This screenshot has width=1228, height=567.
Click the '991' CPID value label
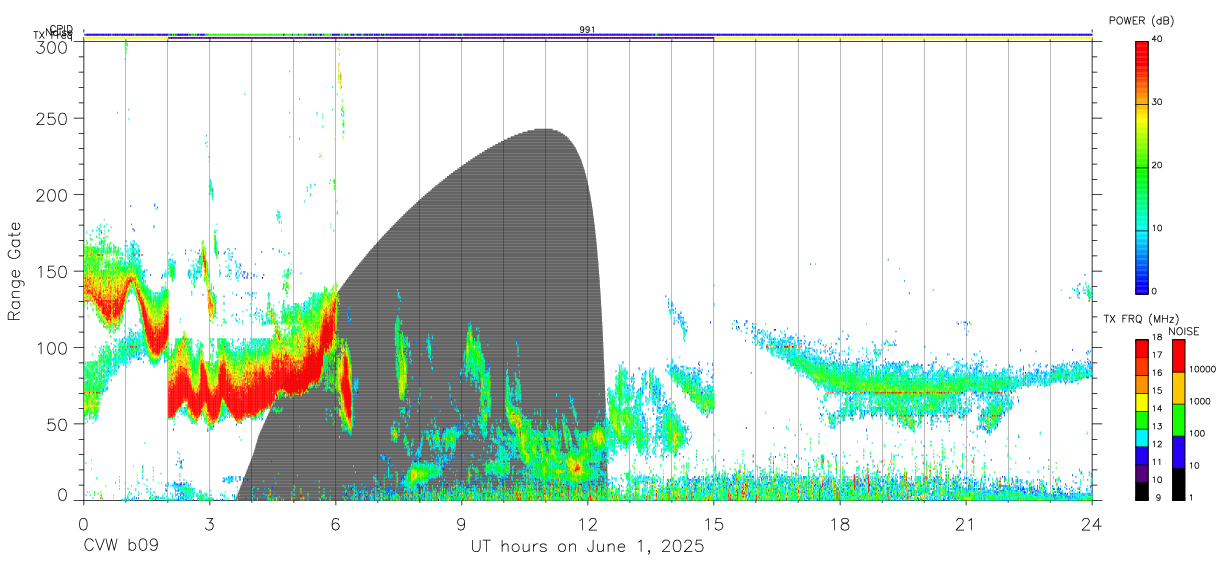587,29
